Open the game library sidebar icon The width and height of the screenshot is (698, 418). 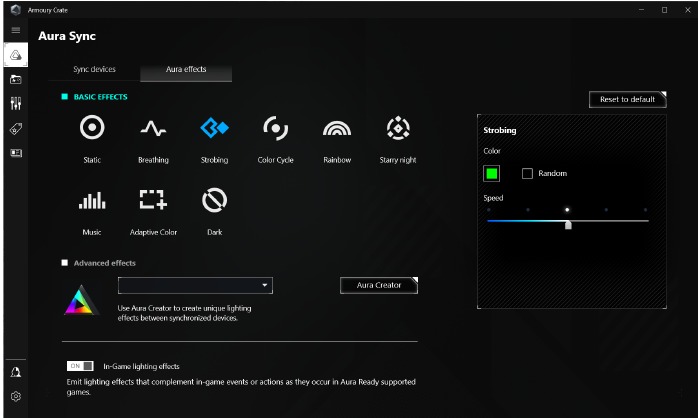(x=16, y=80)
